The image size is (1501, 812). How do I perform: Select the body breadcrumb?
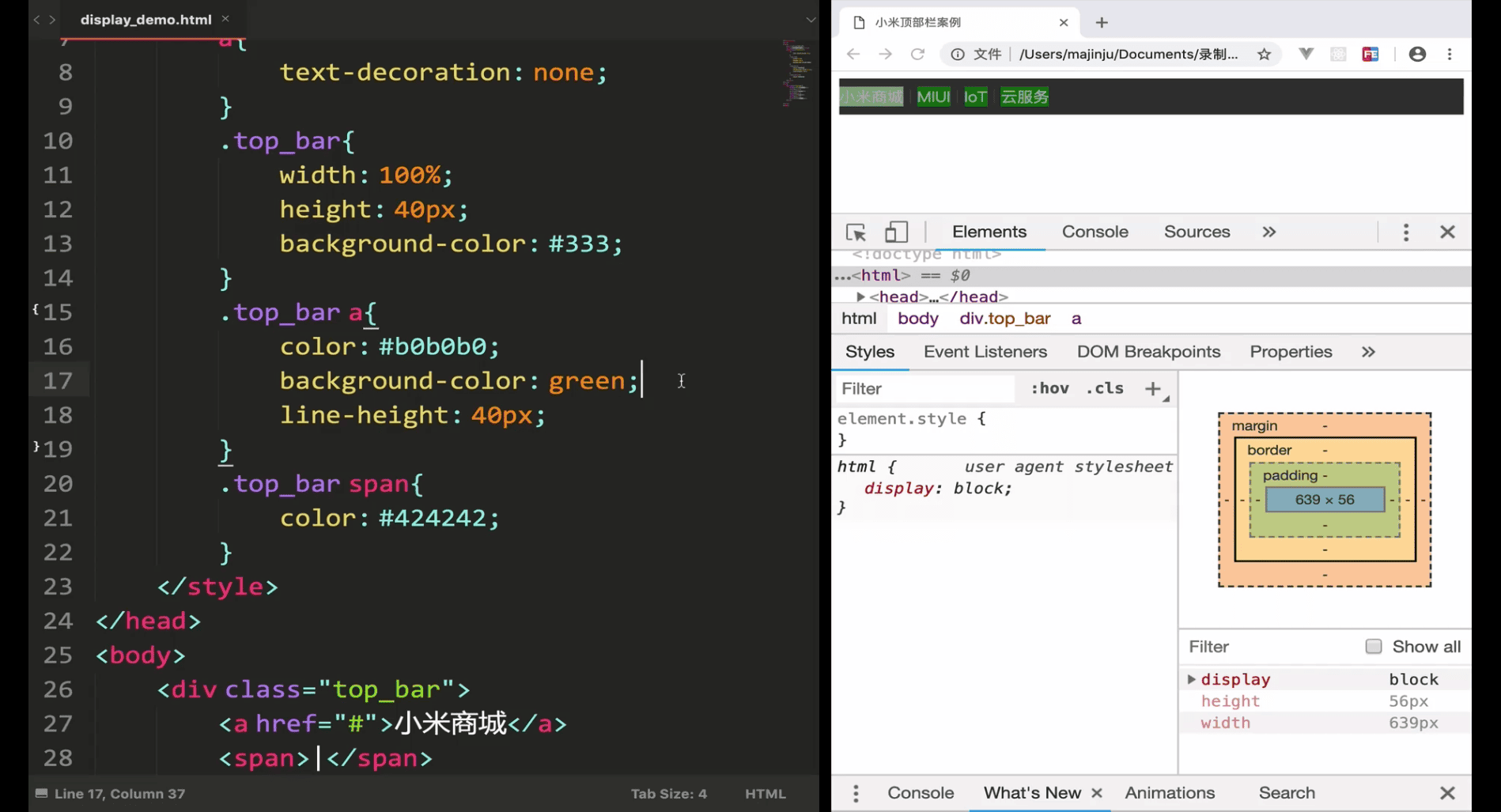coord(917,318)
